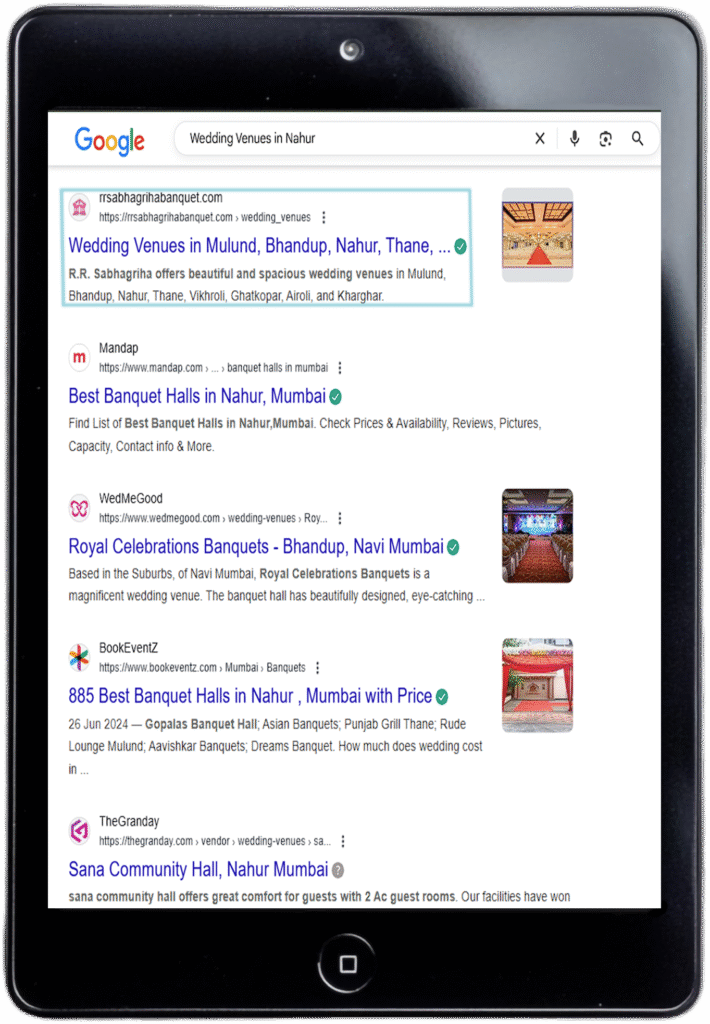The height and width of the screenshot is (1024, 710).
Task: Open three-dot menu for Mandap result
Action: 340,368
